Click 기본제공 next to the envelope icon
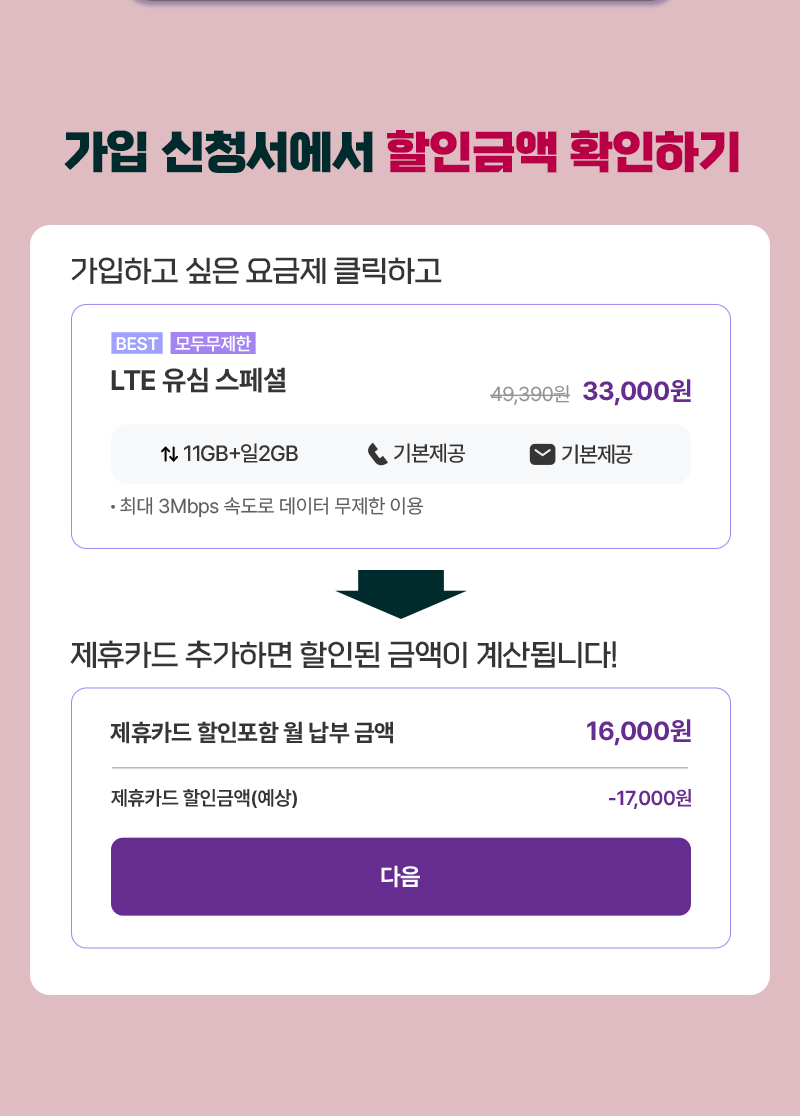 pos(596,454)
